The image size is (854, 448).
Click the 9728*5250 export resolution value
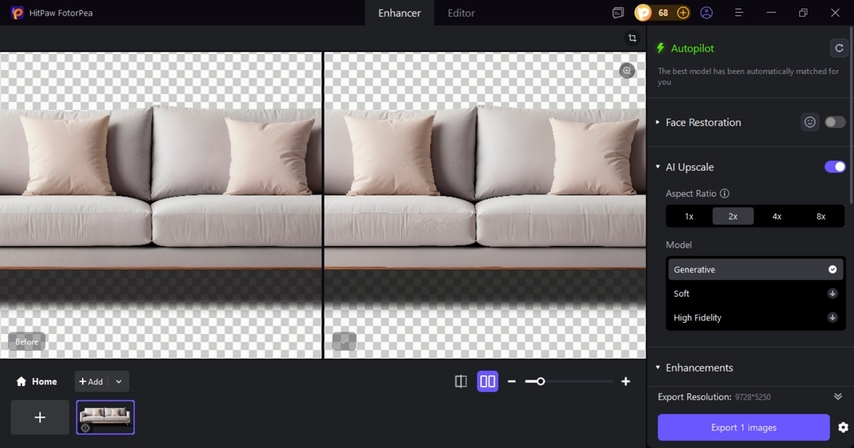pyautogui.click(x=753, y=397)
